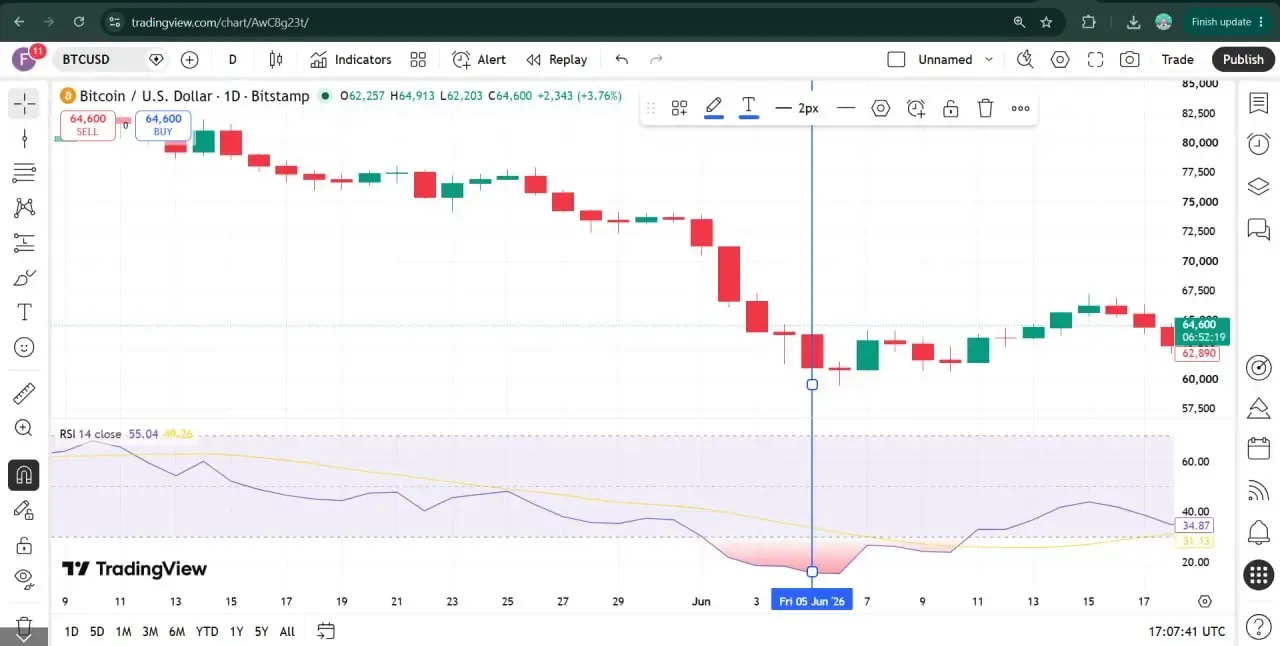Select the 1M date range

click(123, 631)
